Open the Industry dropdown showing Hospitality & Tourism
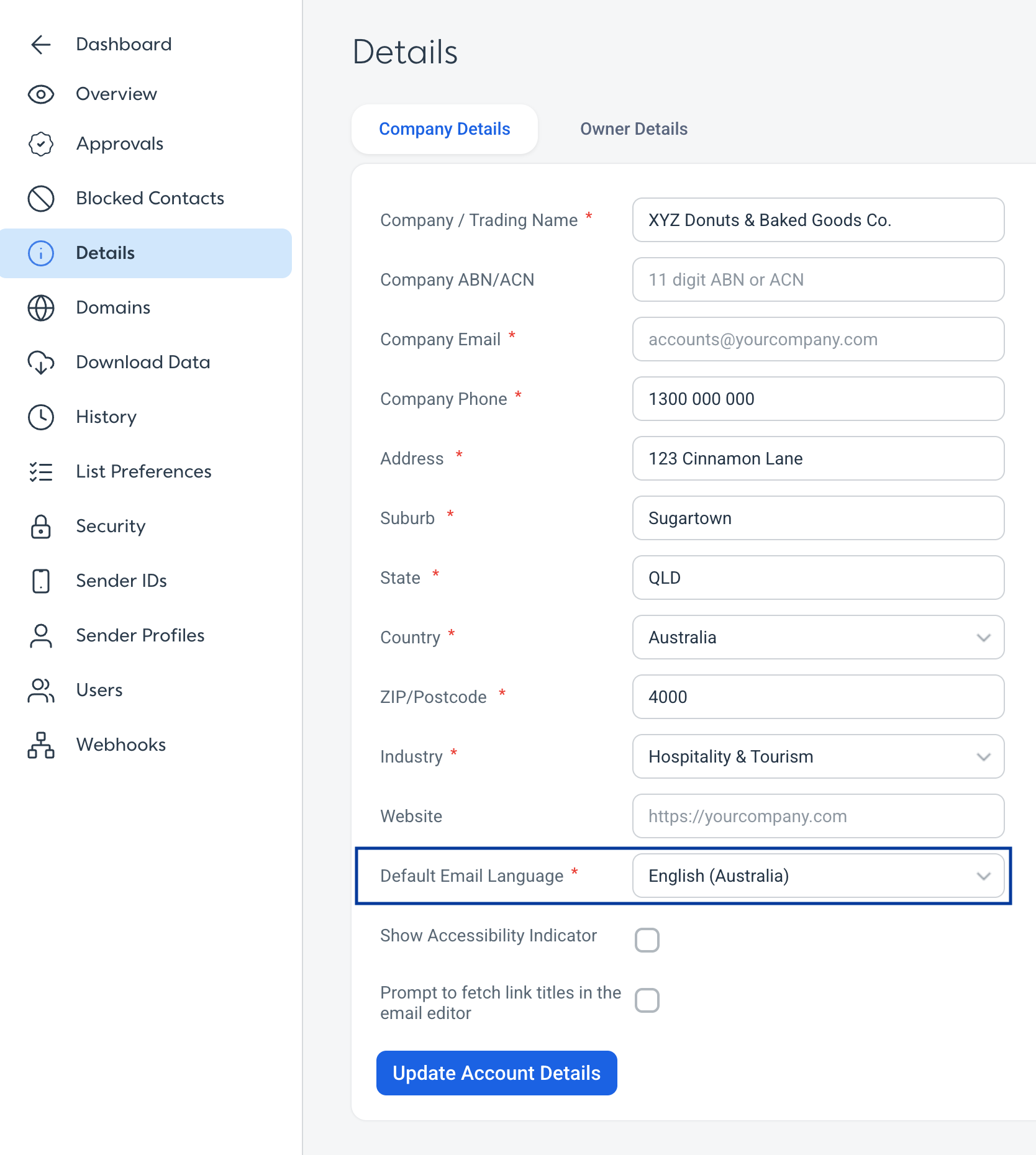Screen dimensions: 1036x1155 [818, 756]
